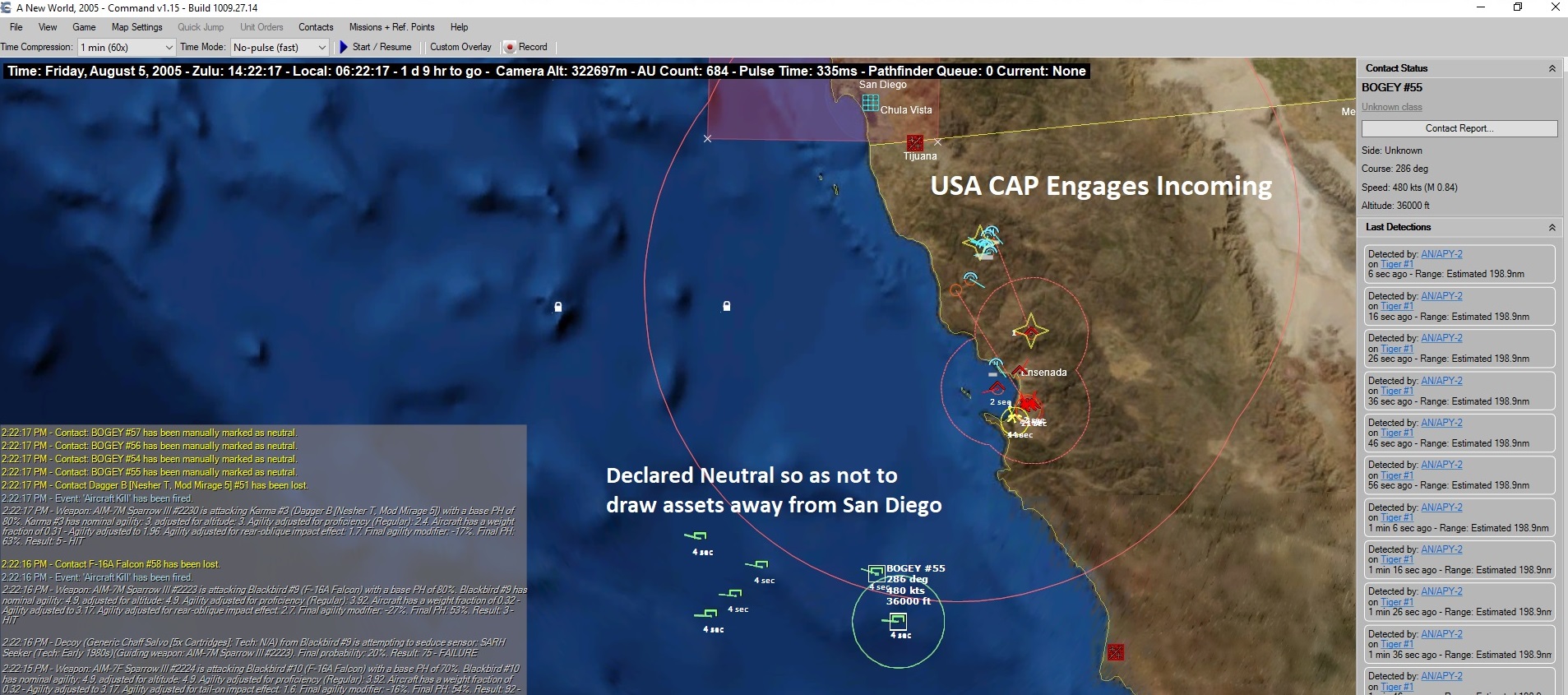Click the contact icon beside the BOGEY #55 label
The image size is (1568, 695).
click(x=877, y=572)
